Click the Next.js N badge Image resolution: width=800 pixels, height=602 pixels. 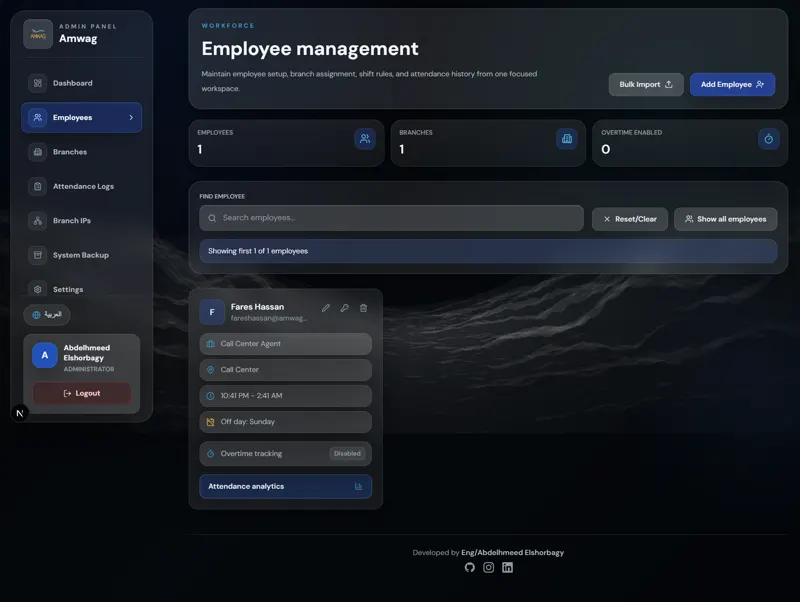pos(20,413)
